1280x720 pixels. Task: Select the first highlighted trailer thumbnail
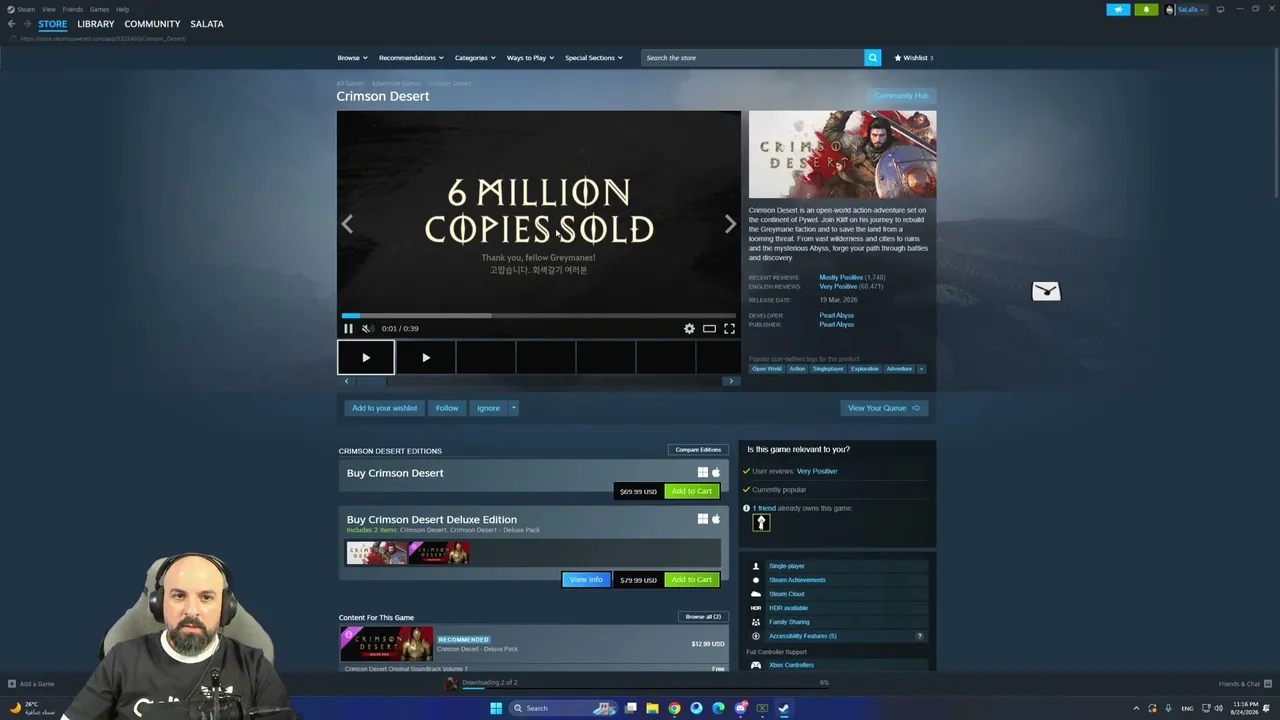click(x=366, y=358)
